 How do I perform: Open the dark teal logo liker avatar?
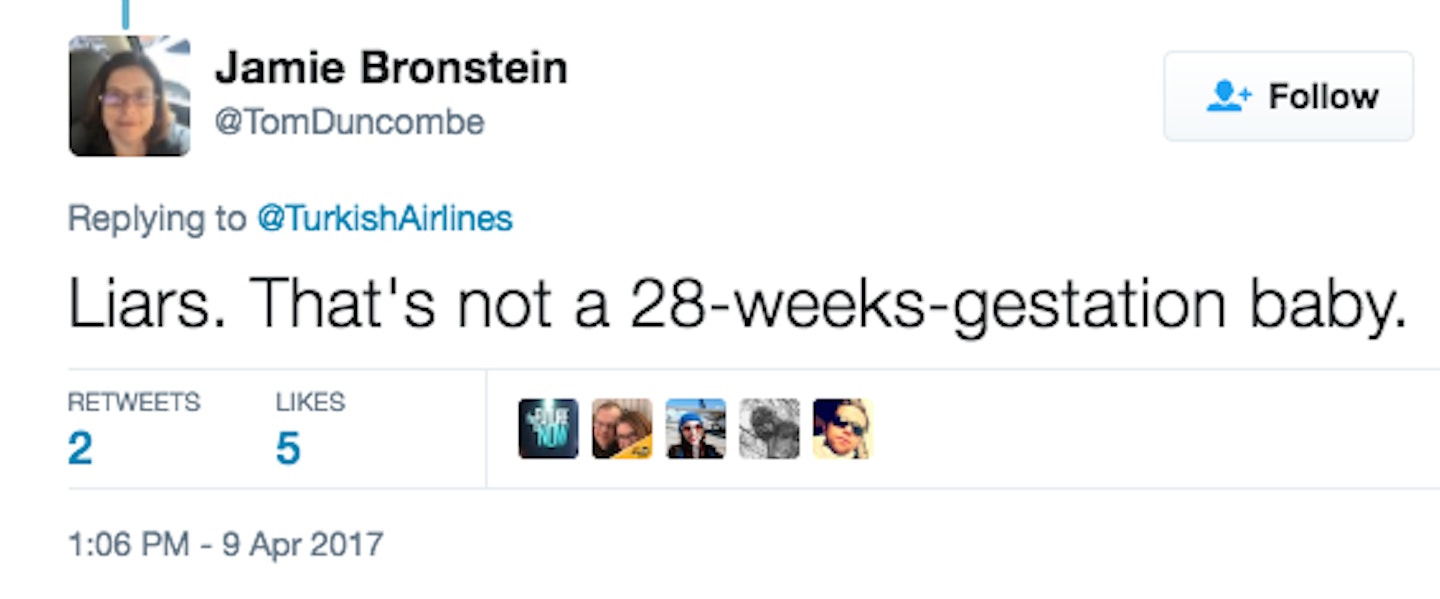point(548,428)
